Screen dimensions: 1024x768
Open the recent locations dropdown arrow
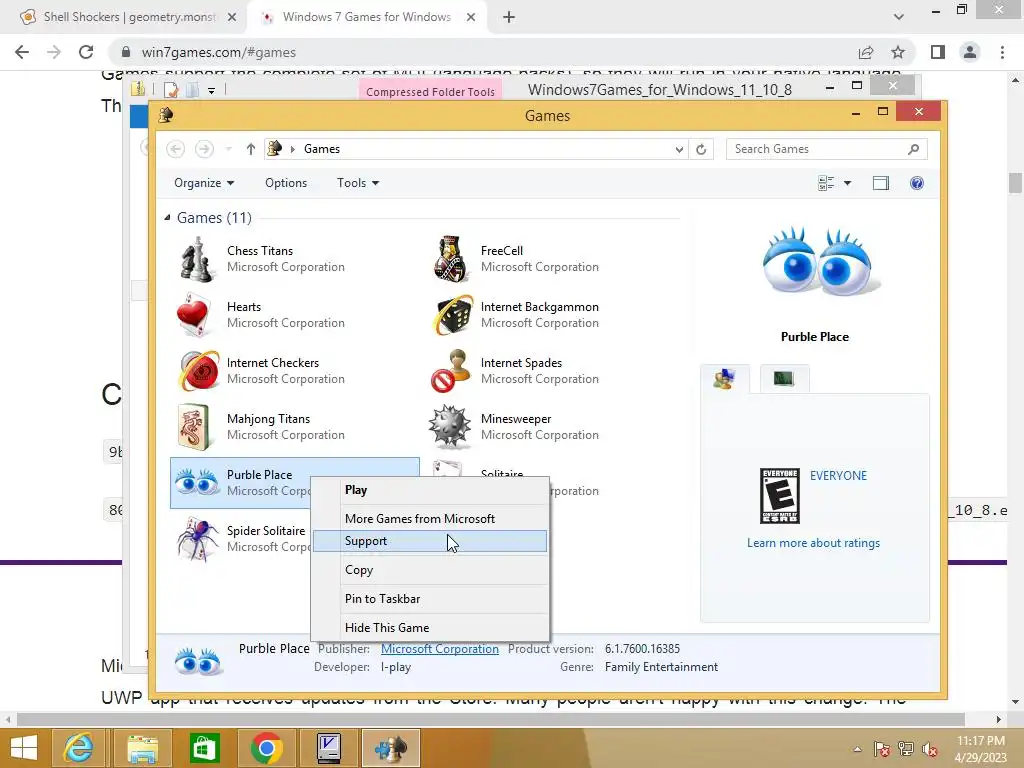(x=229, y=150)
